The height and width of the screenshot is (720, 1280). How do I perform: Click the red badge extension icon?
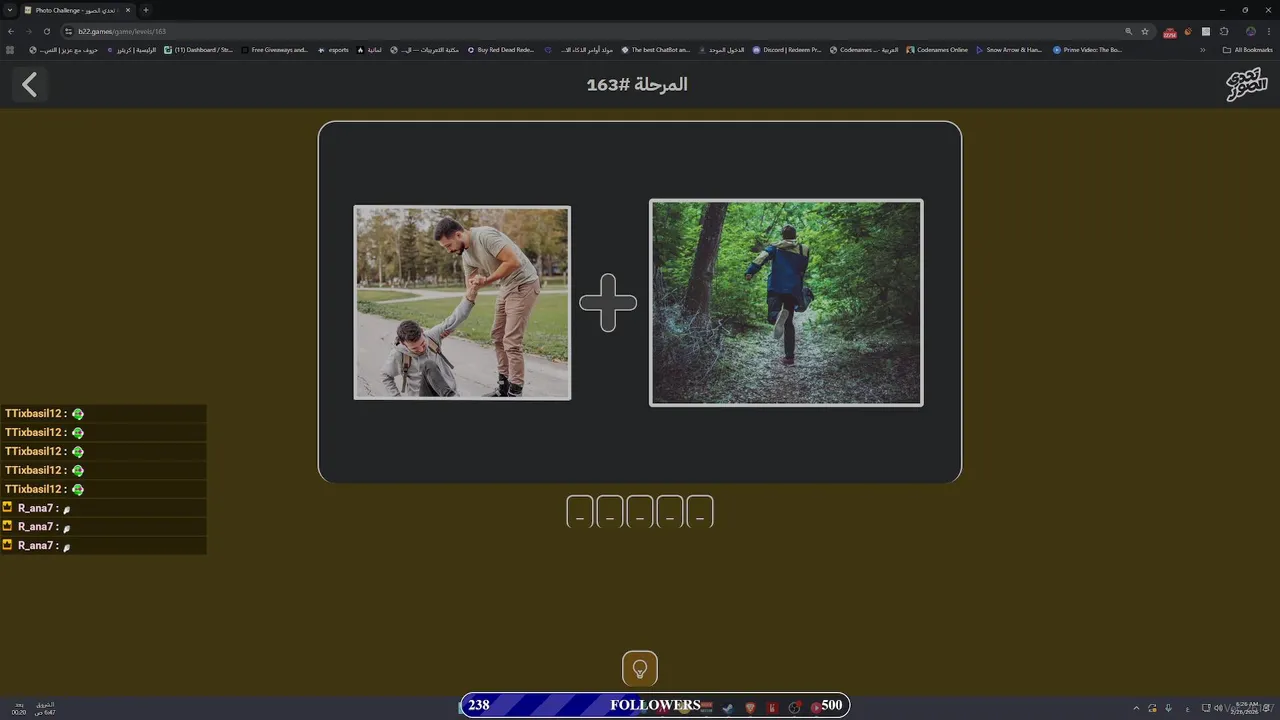pos(1170,32)
